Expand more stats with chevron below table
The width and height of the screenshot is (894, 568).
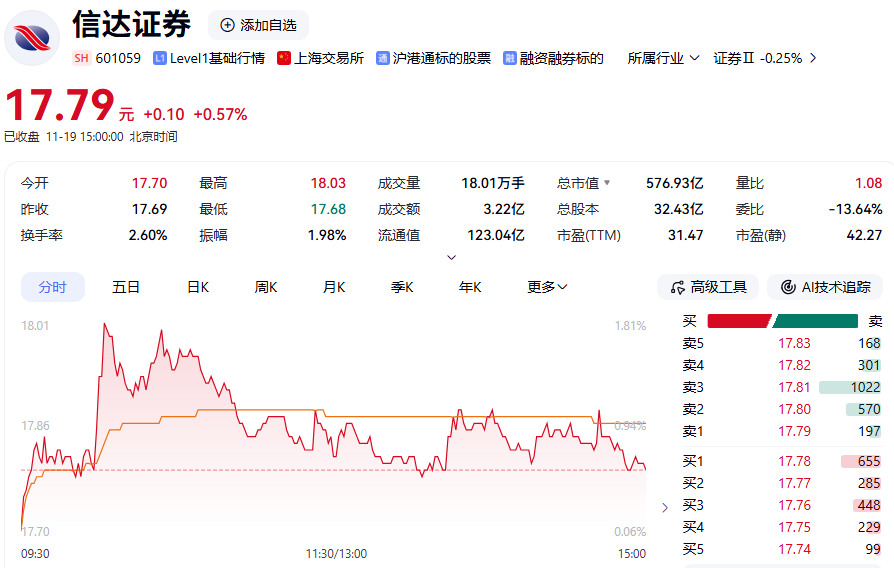coord(451,257)
